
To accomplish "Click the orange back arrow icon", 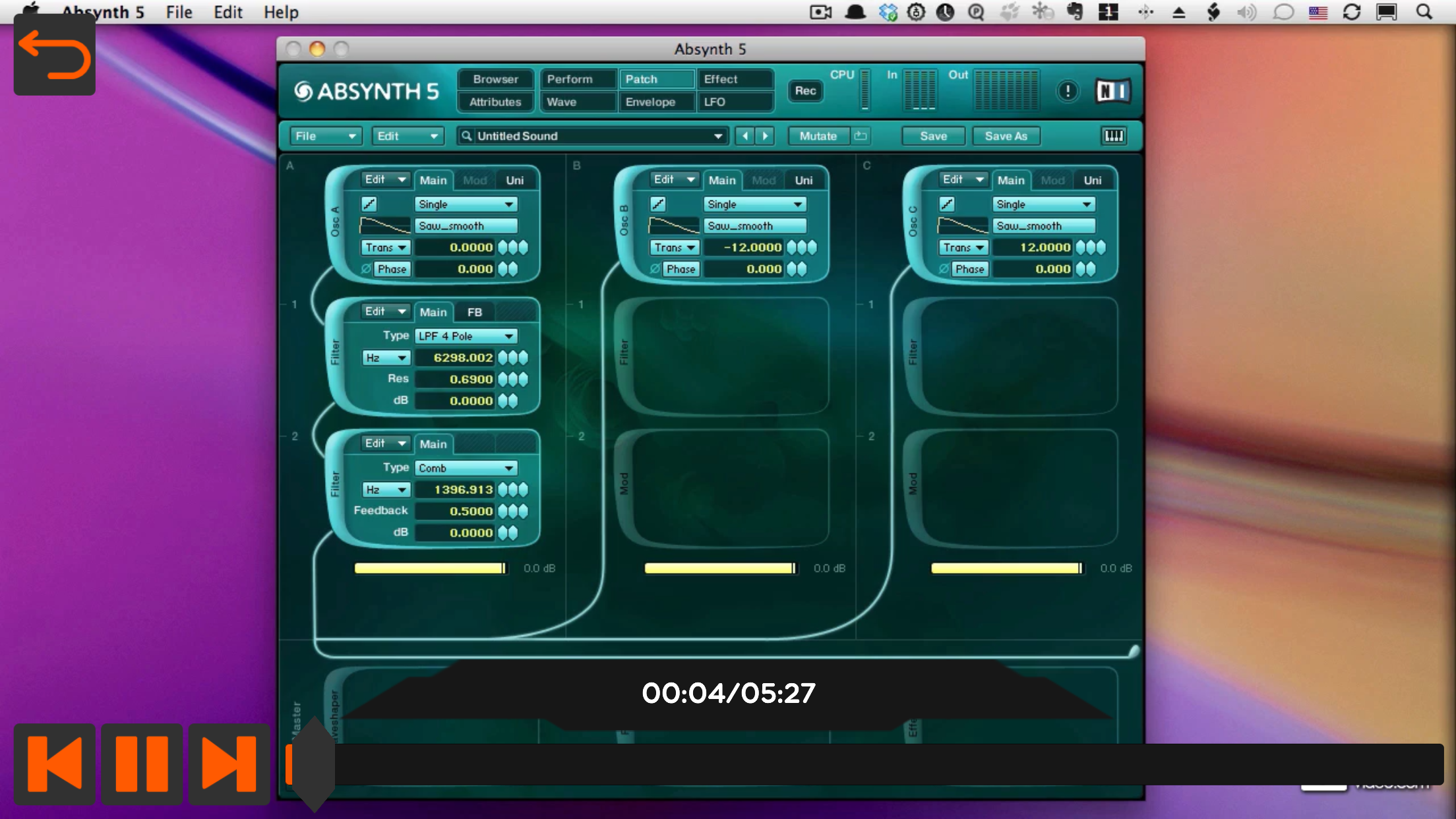I will coord(54,56).
